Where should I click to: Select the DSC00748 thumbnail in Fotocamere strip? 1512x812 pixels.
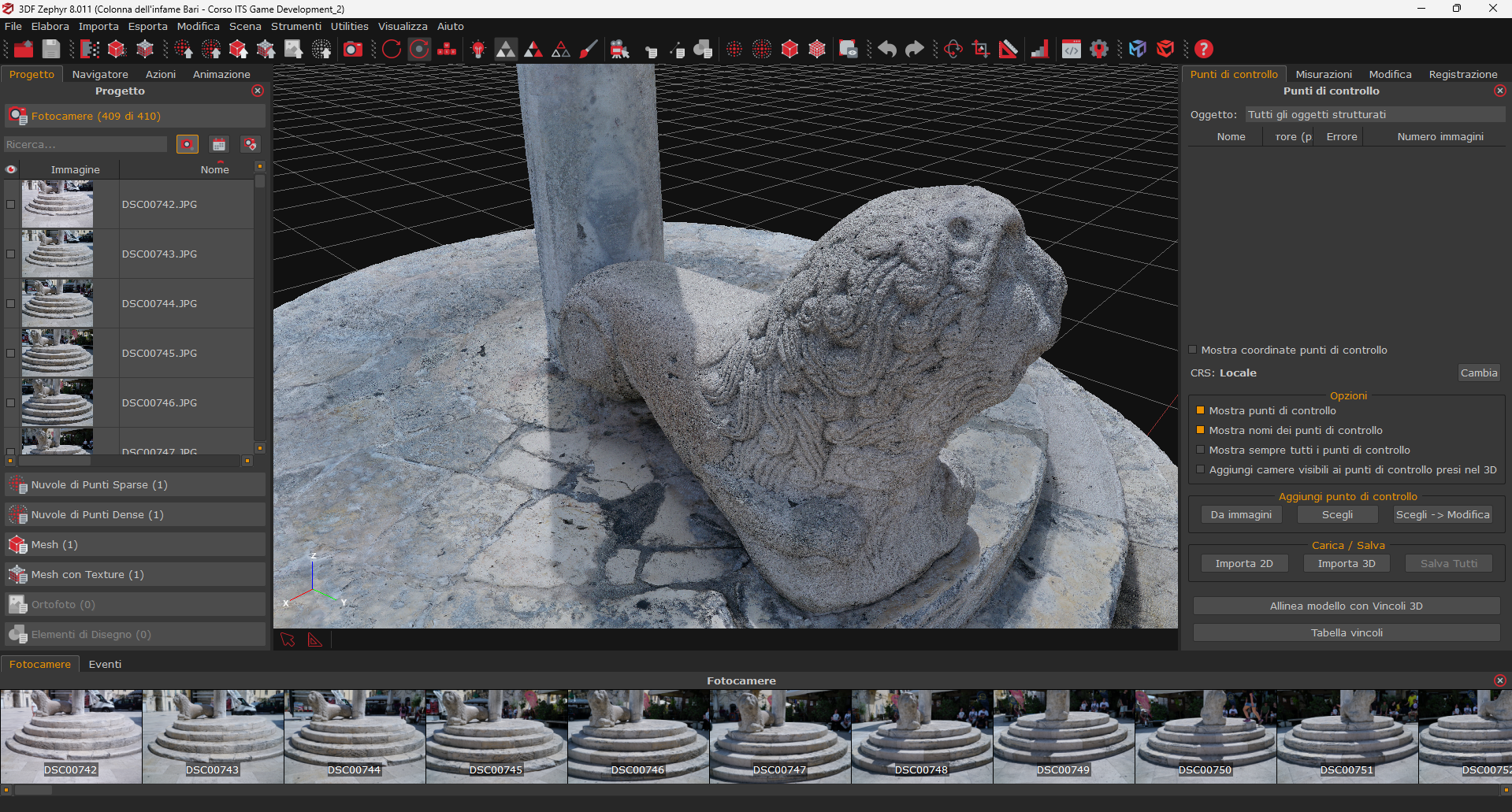921,736
